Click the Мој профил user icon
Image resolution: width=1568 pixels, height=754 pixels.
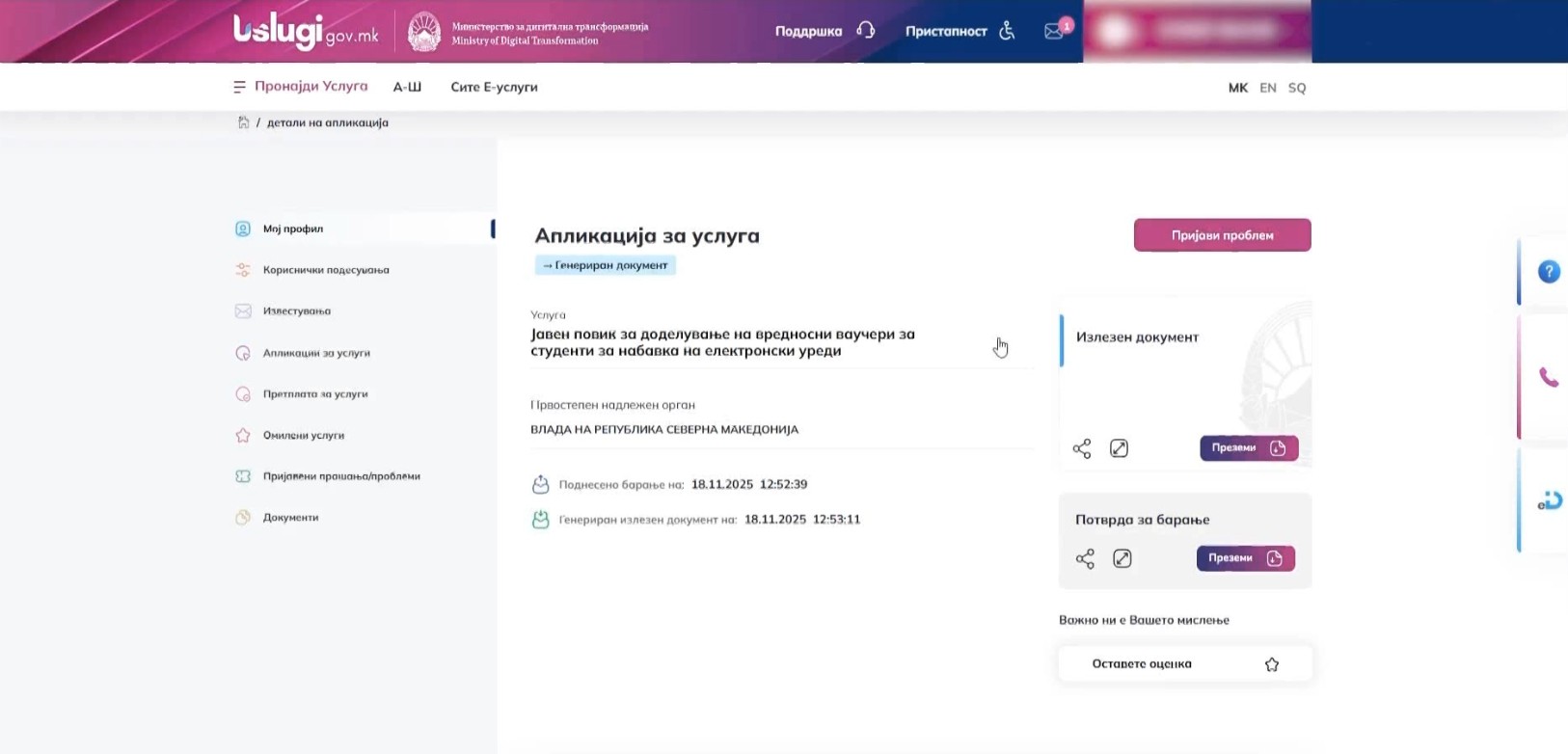pos(243,229)
